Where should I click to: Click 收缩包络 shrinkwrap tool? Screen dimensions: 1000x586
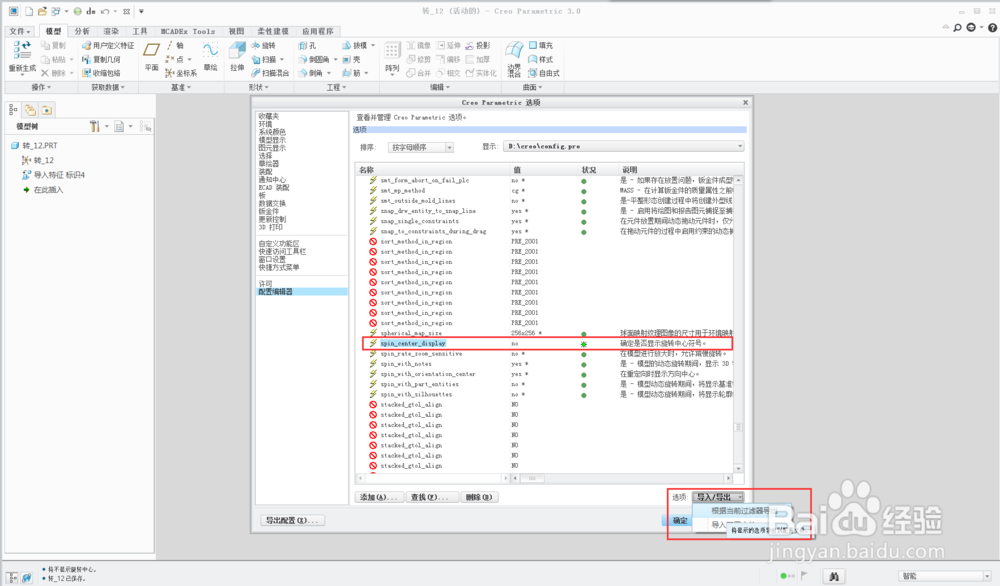tap(101, 73)
